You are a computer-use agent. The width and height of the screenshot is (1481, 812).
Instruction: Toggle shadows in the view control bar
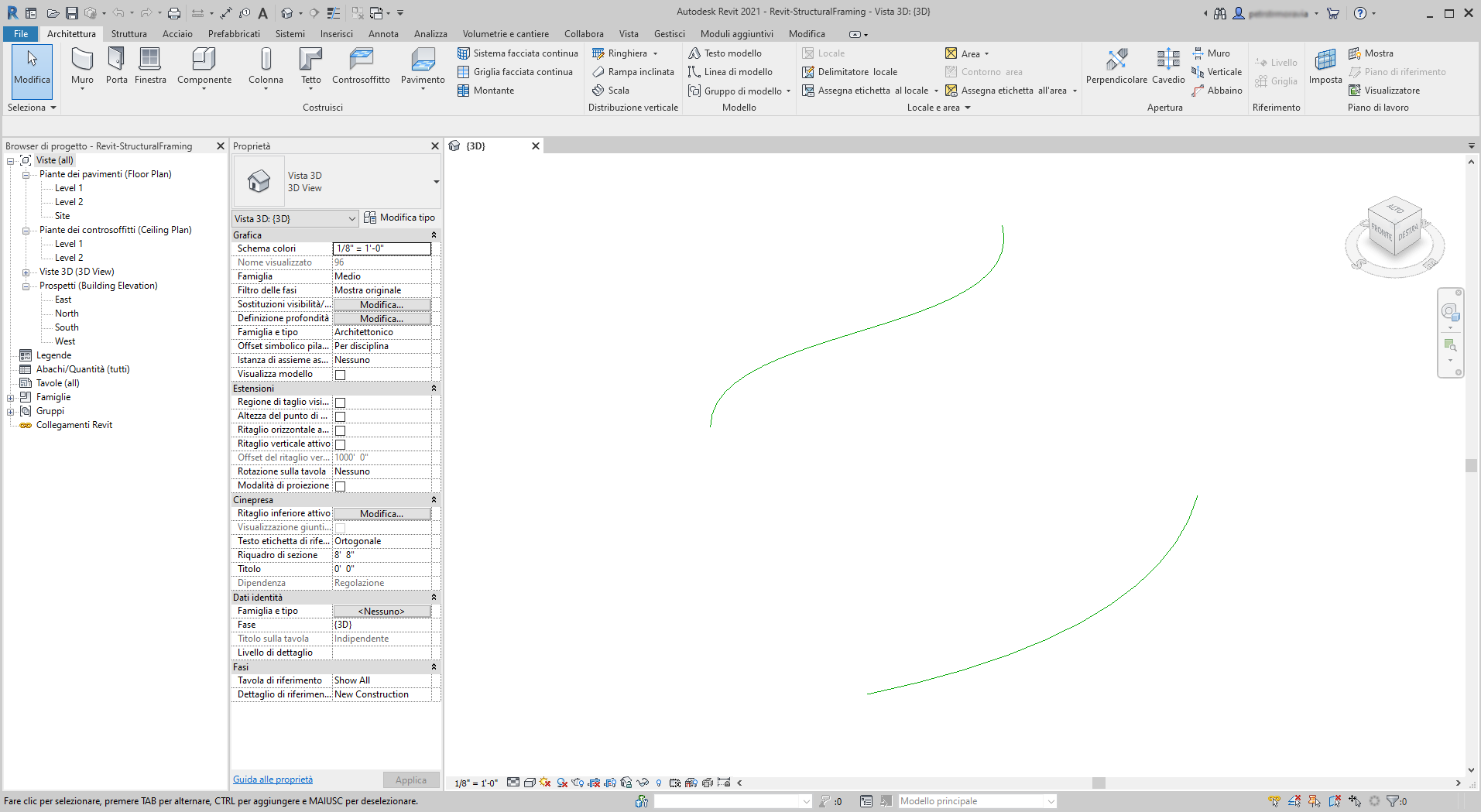pos(545,783)
